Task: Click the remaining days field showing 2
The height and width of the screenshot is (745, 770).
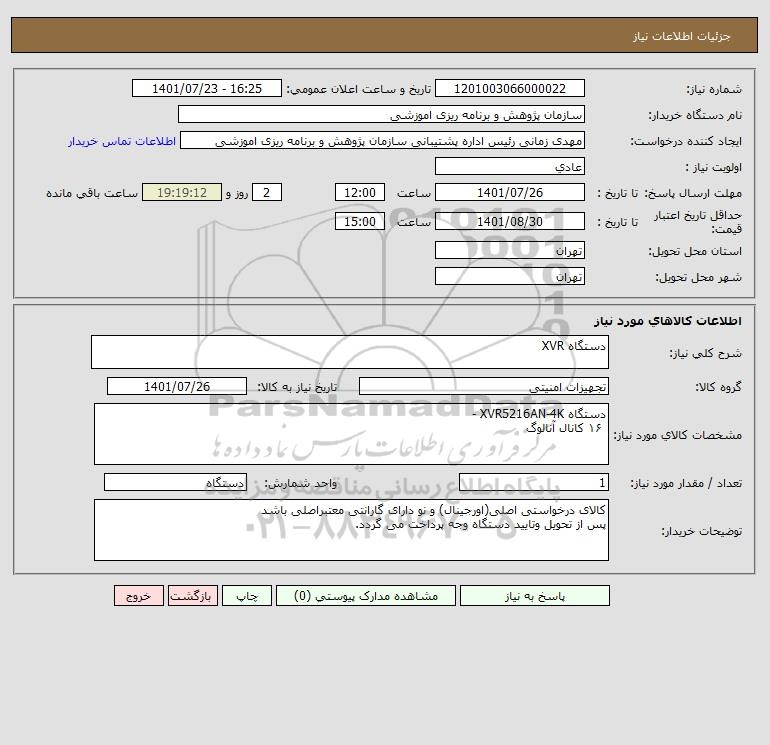Action: pos(267,193)
